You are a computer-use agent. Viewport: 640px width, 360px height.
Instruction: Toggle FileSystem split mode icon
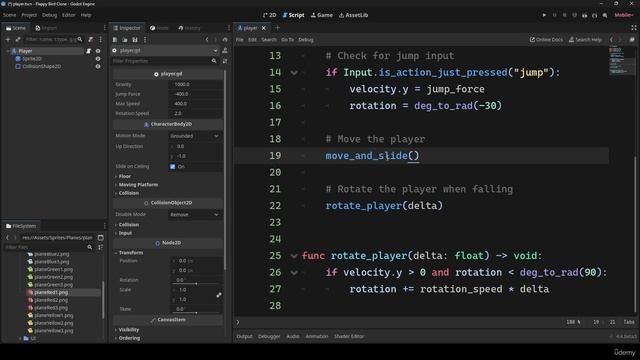pyautogui.click(x=100, y=238)
